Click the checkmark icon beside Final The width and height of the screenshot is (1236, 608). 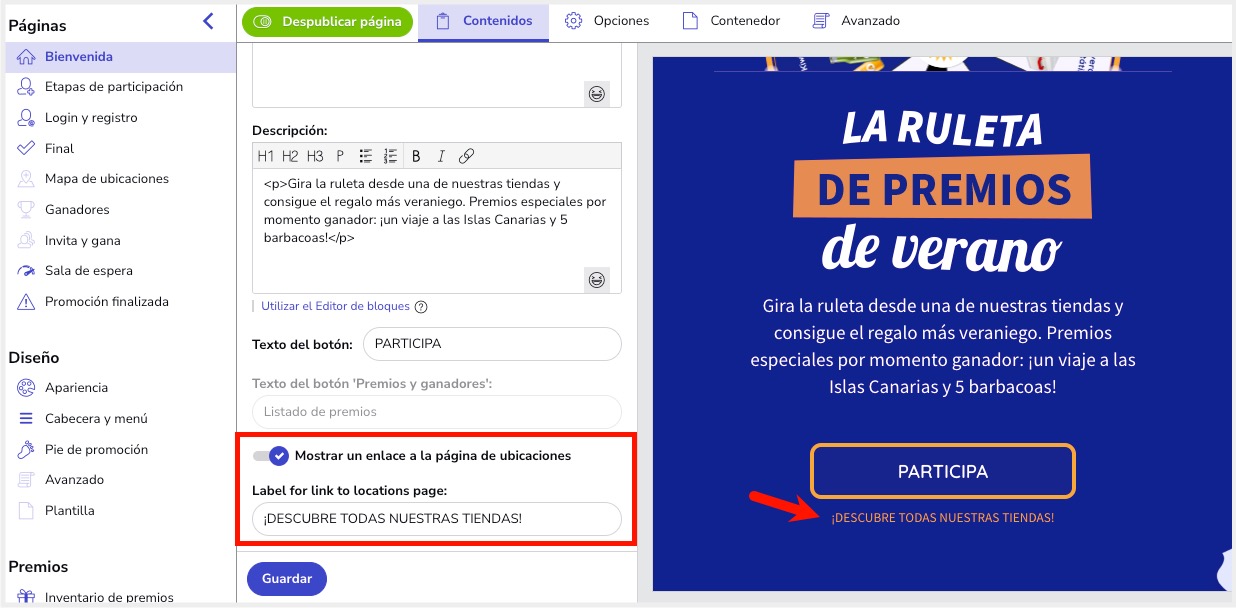pos(26,148)
